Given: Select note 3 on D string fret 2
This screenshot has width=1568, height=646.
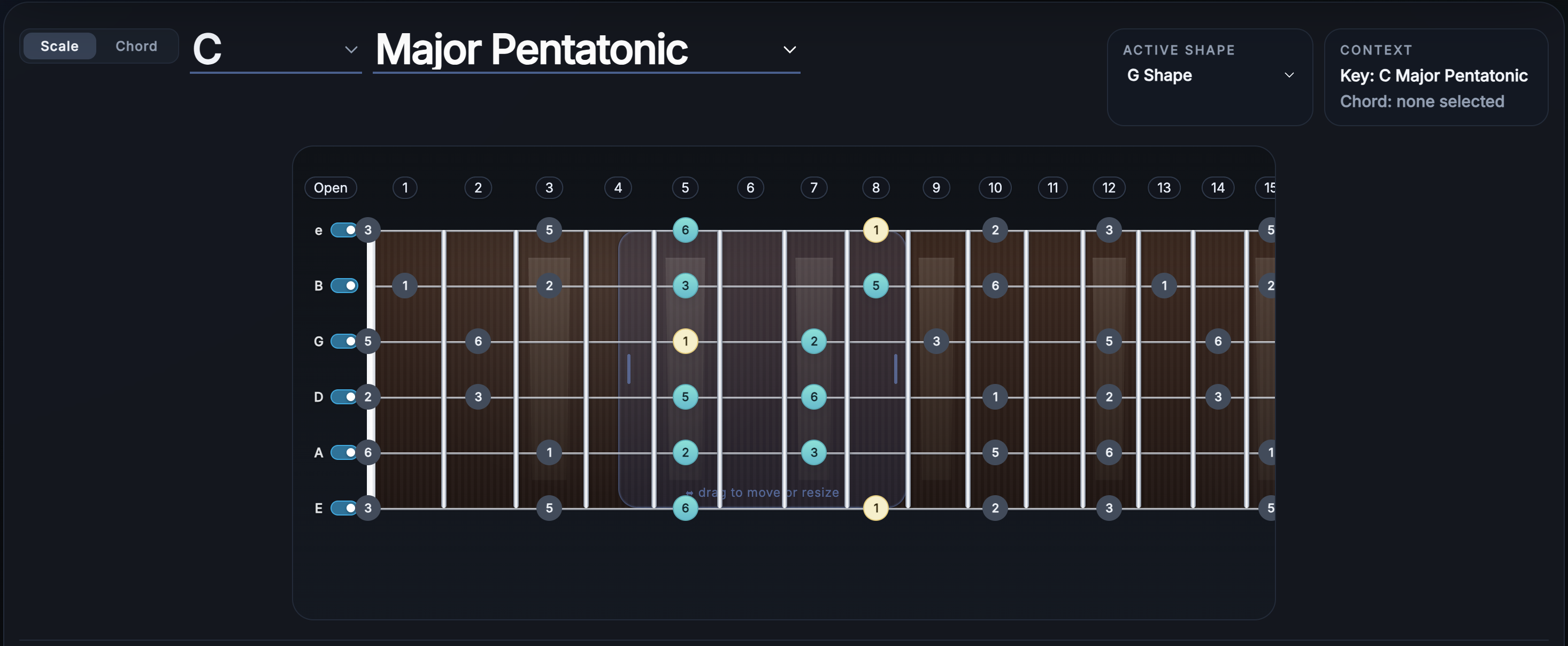Looking at the screenshot, I should click(x=478, y=397).
